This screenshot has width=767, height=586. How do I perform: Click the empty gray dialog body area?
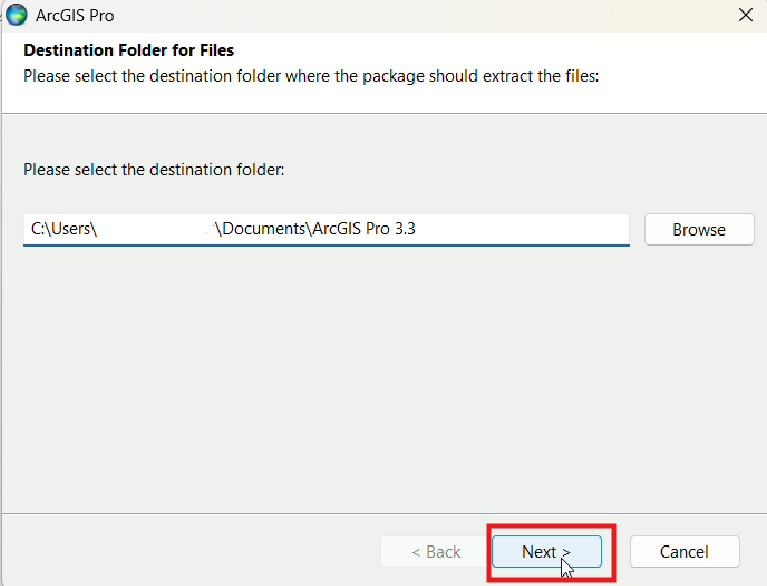point(380,380)
